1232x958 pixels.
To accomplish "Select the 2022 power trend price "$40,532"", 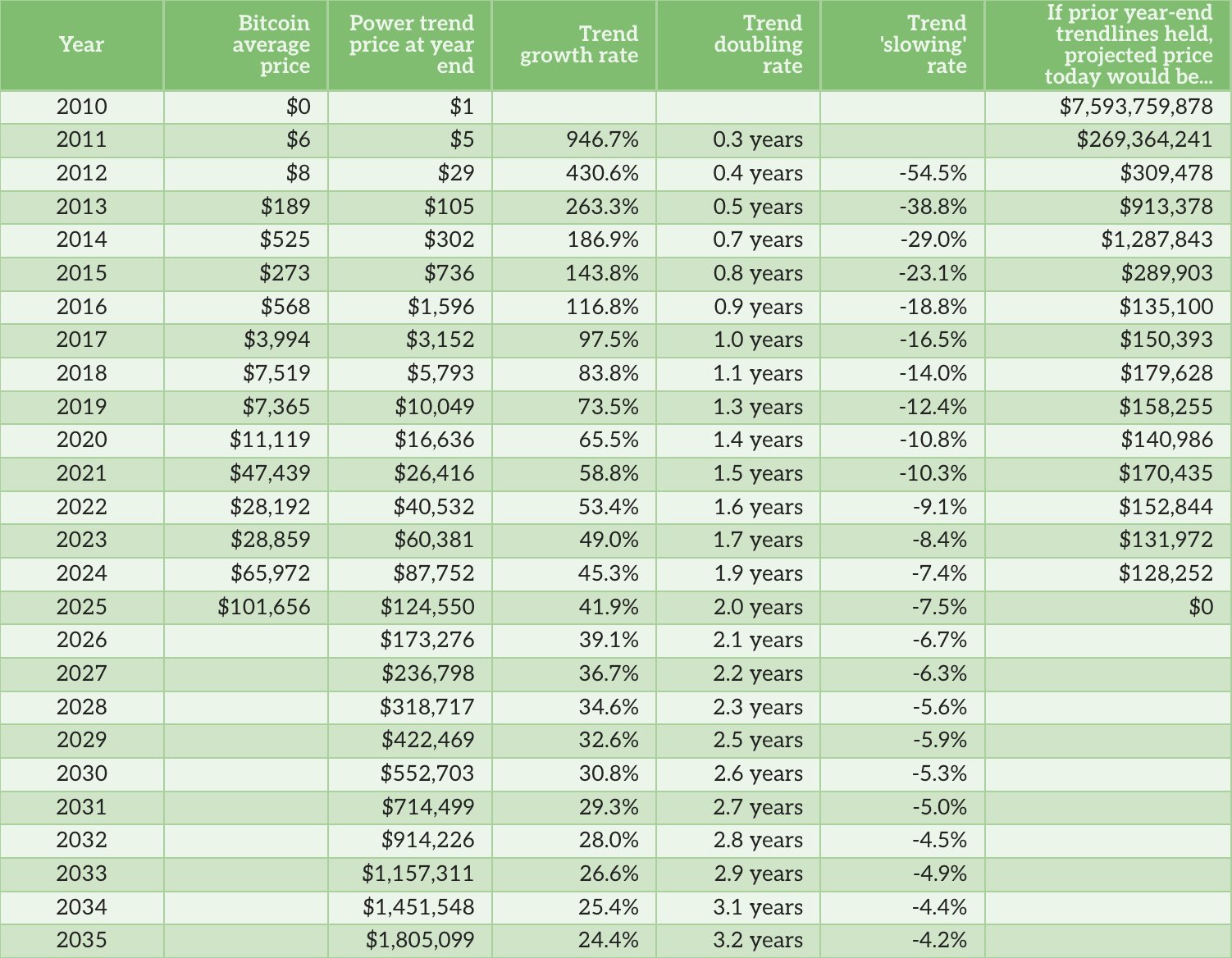I will point(434,507).
